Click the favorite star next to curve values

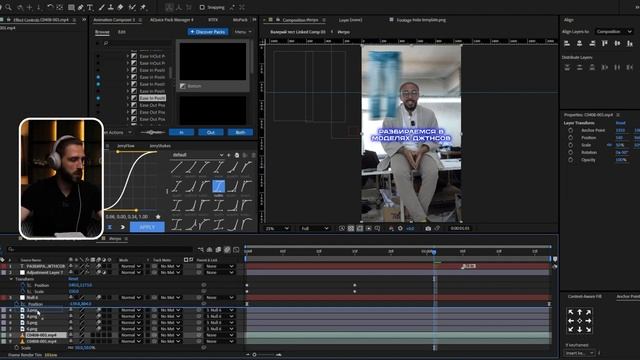[x=158, y=217]
